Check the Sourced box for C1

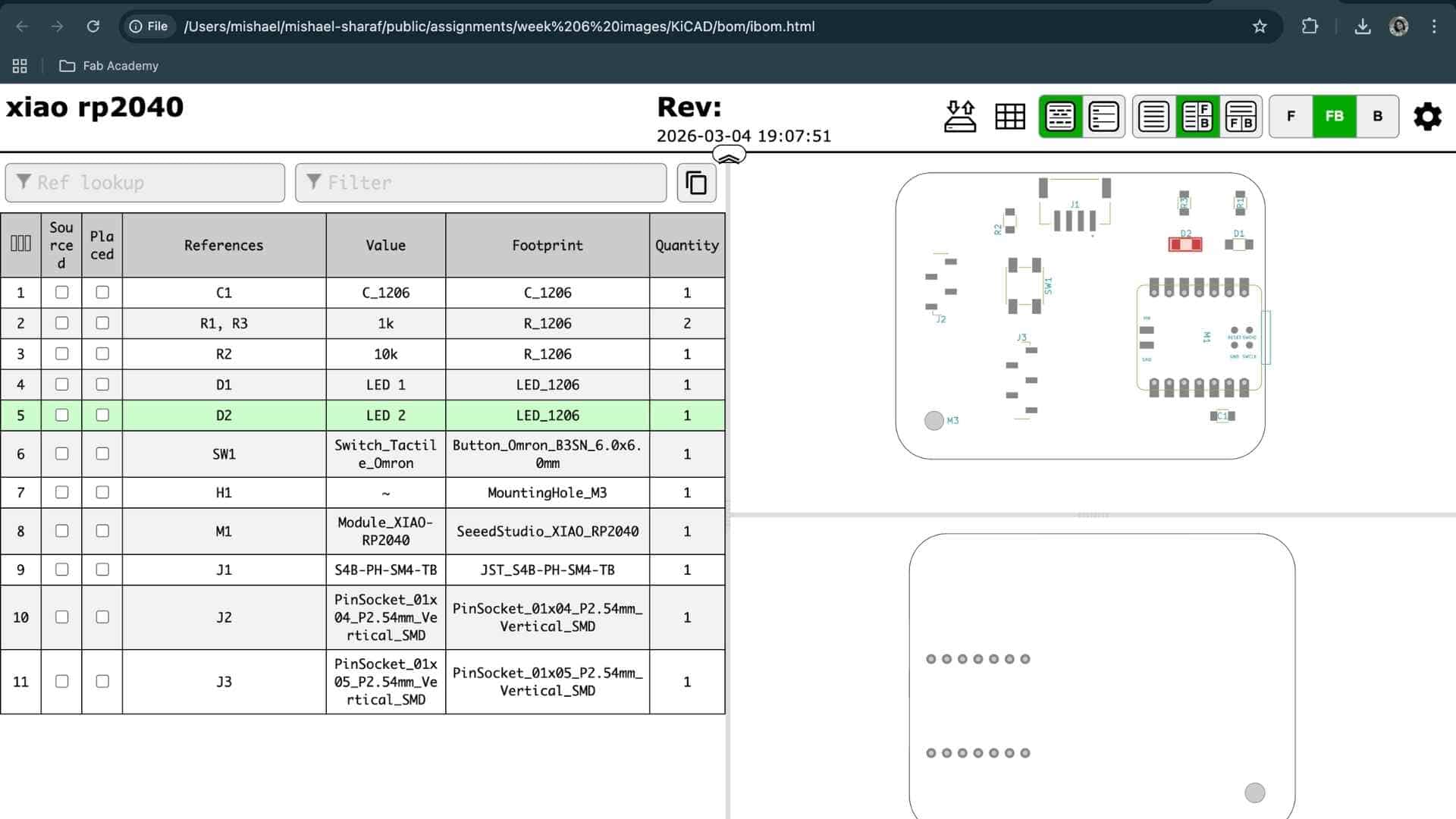(61, 292)
